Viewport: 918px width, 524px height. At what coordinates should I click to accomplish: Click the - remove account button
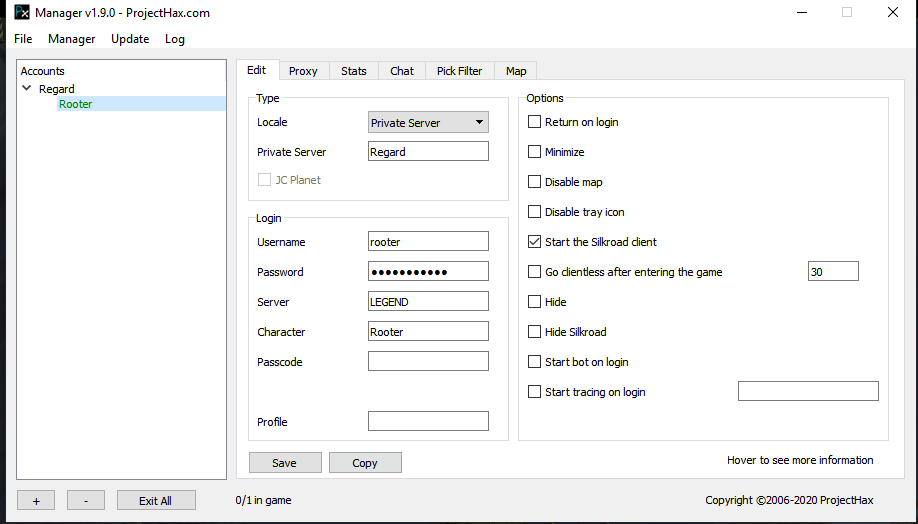coord(86,500)
